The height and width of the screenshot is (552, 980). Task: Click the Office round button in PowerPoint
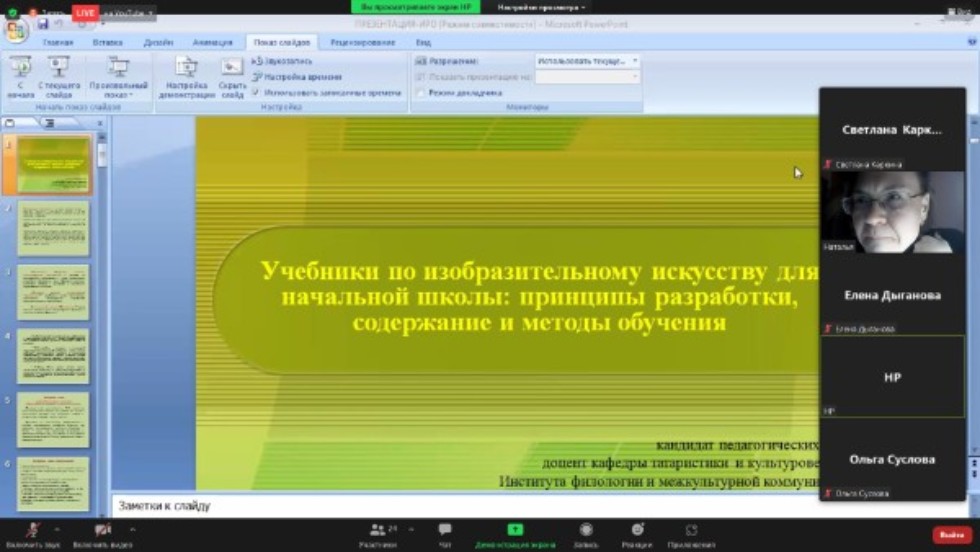16,29
